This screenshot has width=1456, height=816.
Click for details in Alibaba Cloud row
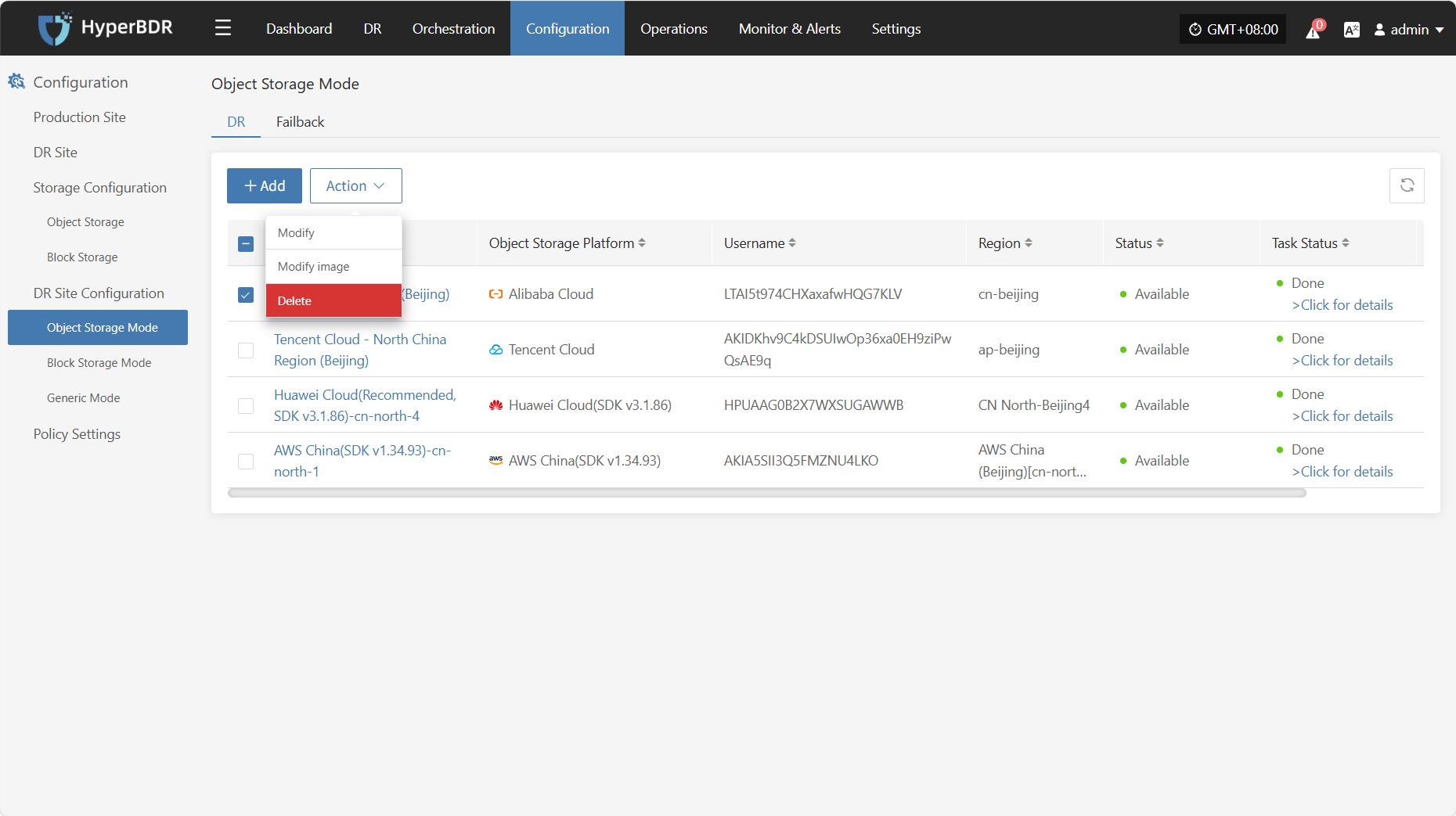tap(1342, 305)
